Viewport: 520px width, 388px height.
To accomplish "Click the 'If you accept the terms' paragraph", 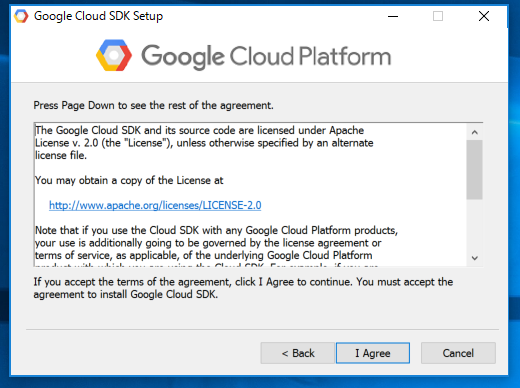I will tap(243, 288).
